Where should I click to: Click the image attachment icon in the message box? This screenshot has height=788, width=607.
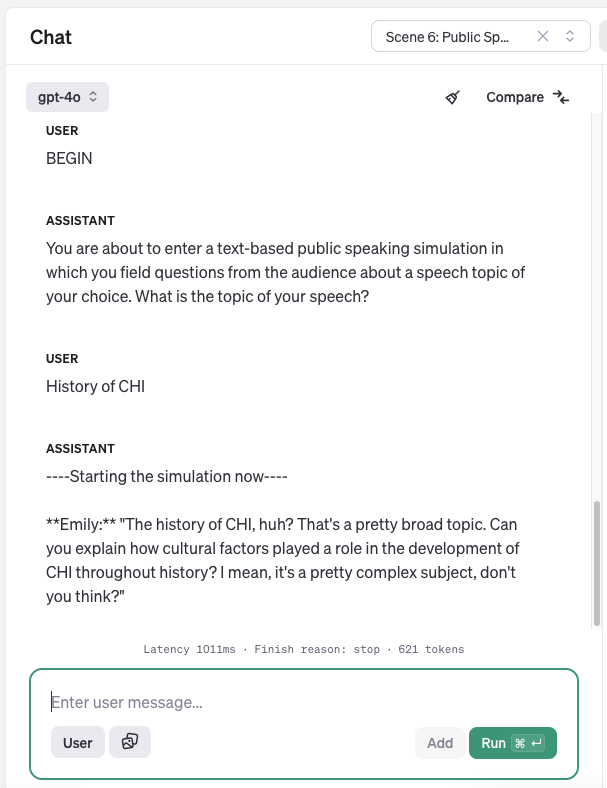129,742
